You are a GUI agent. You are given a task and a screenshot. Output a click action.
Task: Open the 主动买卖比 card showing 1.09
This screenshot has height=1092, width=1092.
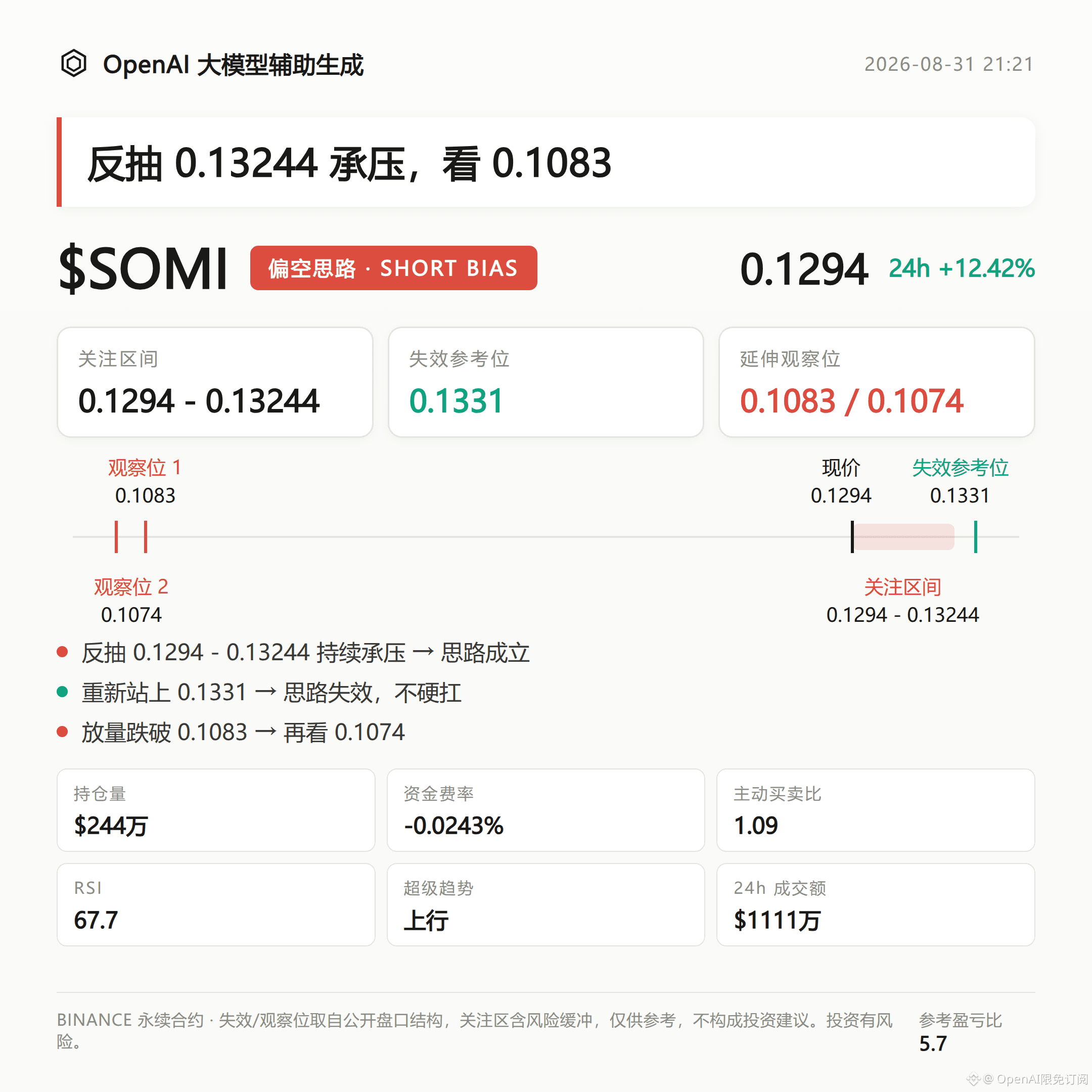click(876, 810)
